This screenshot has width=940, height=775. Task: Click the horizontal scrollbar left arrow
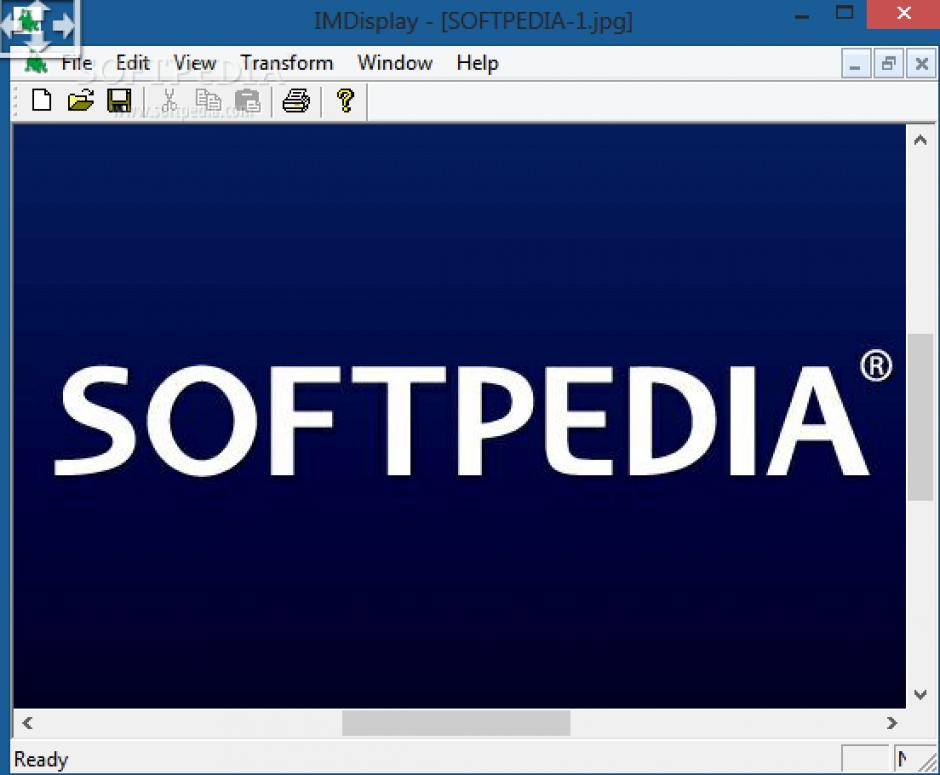tap(27, 723)
